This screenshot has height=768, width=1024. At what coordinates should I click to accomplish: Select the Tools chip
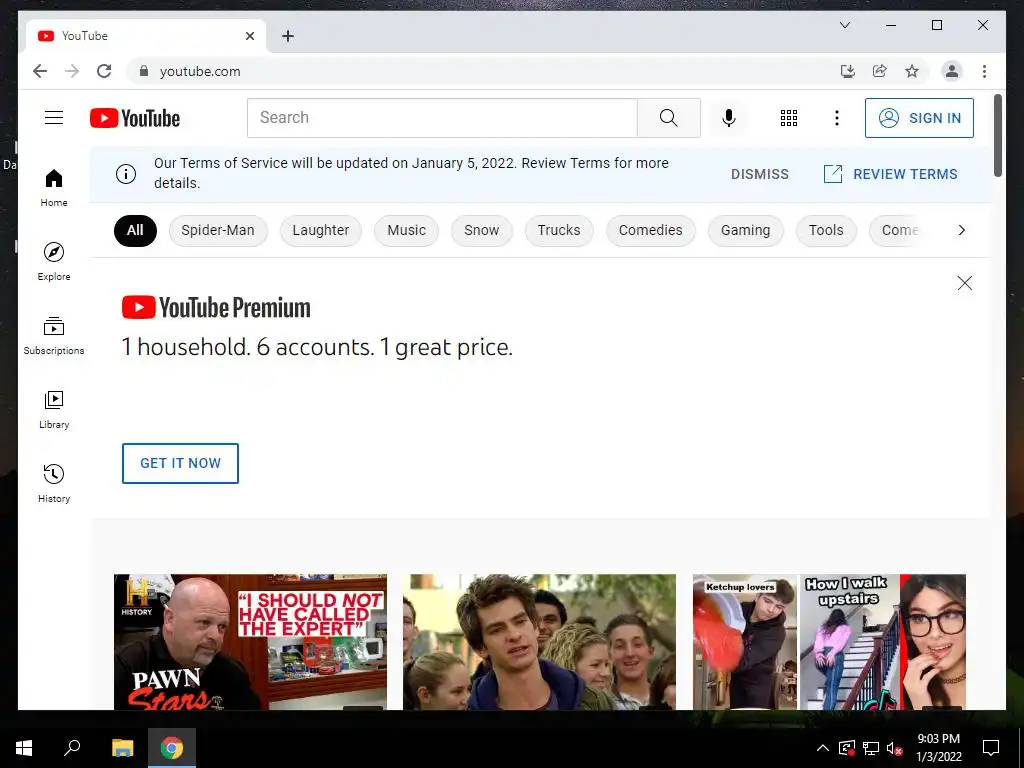[x=826, y=231]
